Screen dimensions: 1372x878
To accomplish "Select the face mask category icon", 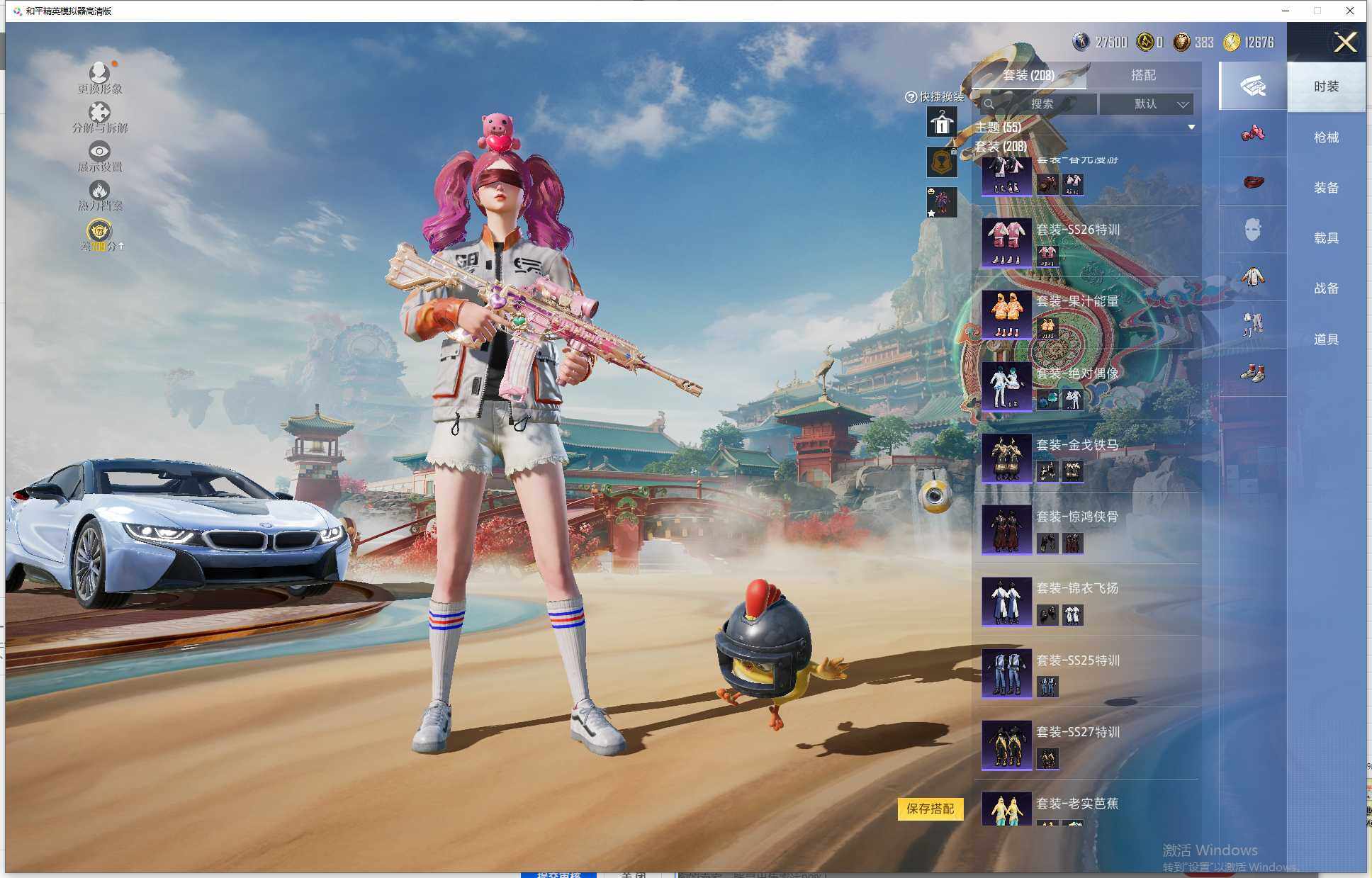I will [1252, 230].
